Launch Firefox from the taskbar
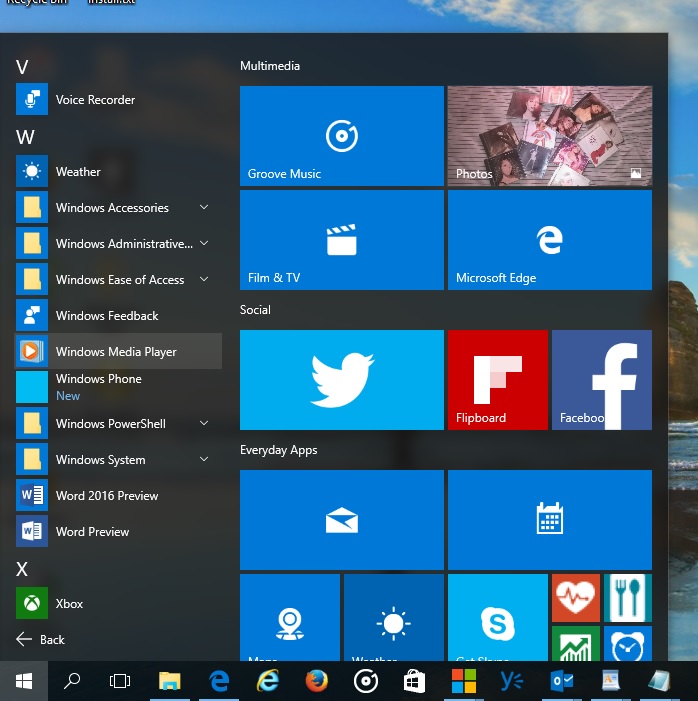The image size is (698, 701). point(317,681)
